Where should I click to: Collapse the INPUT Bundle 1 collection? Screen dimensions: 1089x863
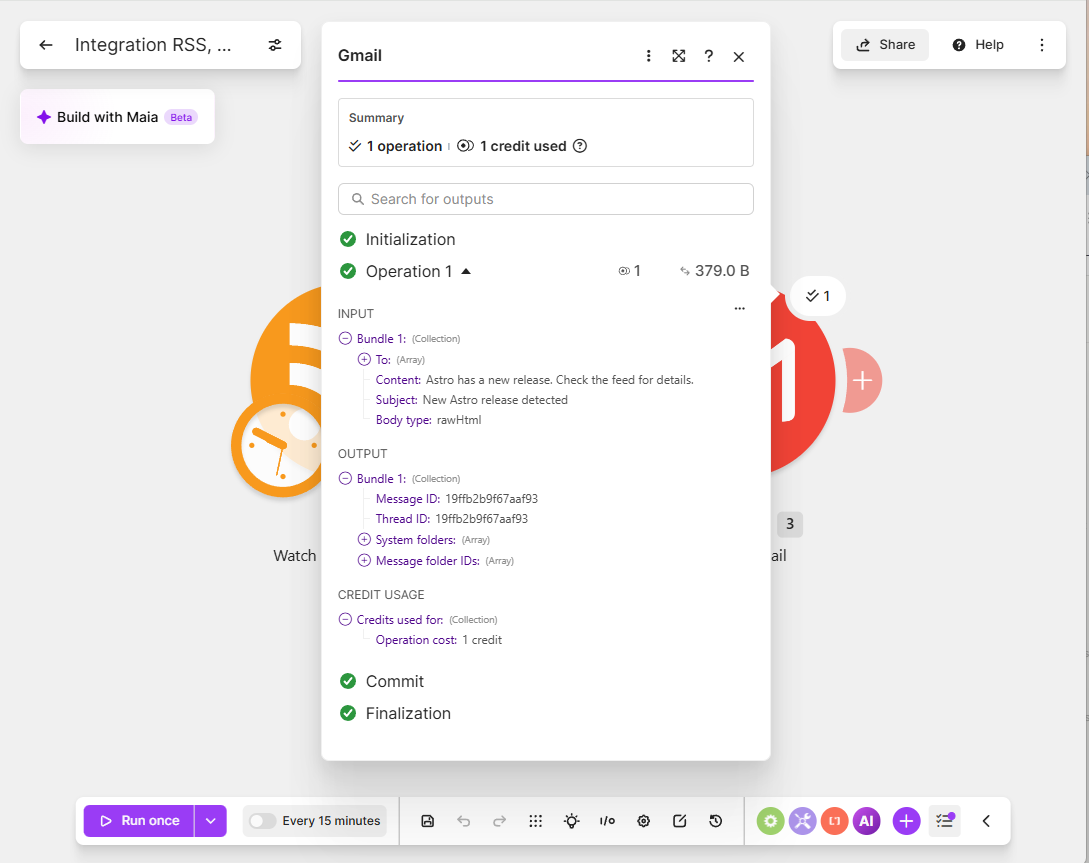(x=345, y=339)
